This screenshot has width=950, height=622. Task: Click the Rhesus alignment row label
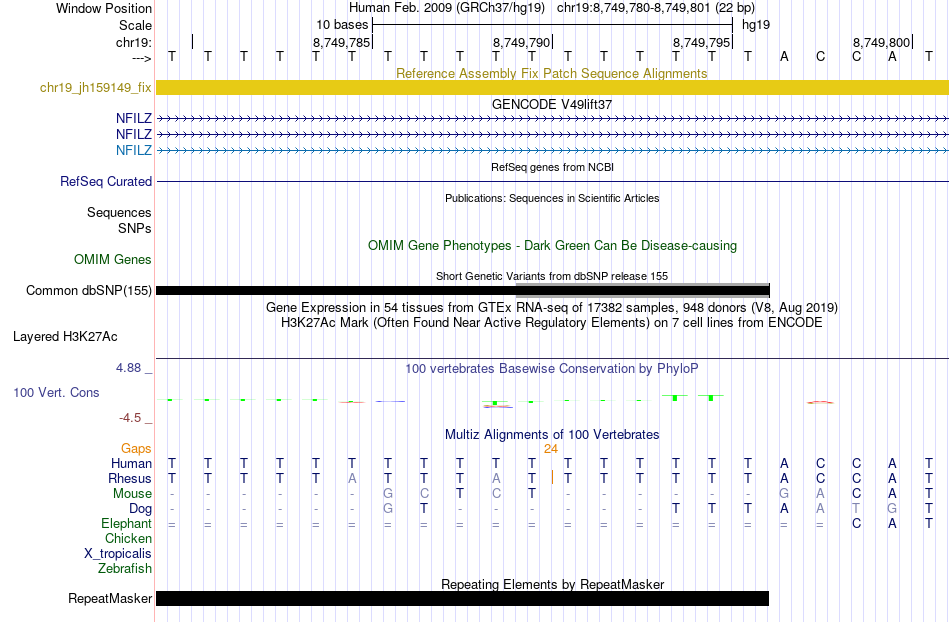[130, 478]
